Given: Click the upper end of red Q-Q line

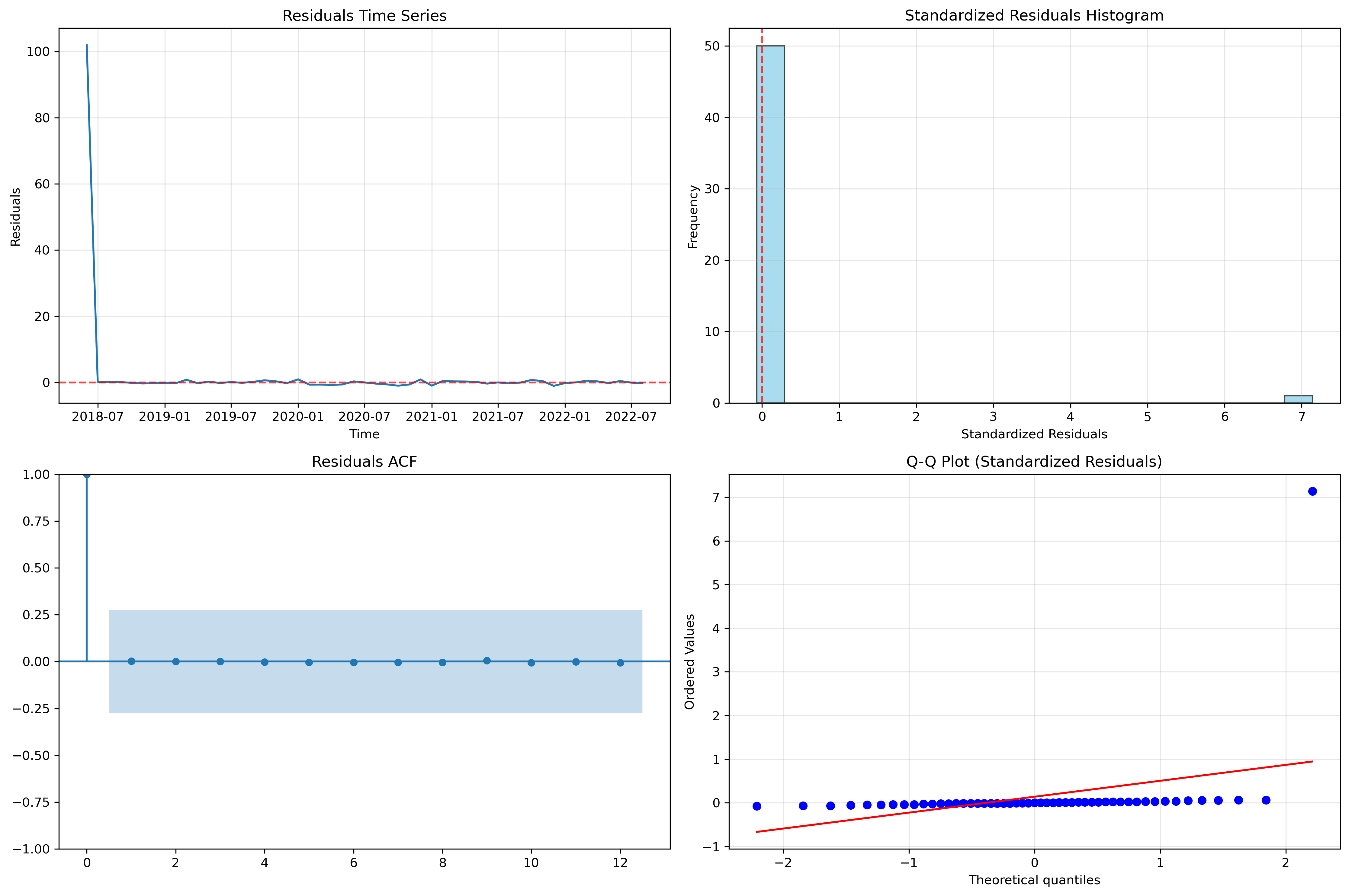Looking at the screenshot, I should coord(1311,762).
